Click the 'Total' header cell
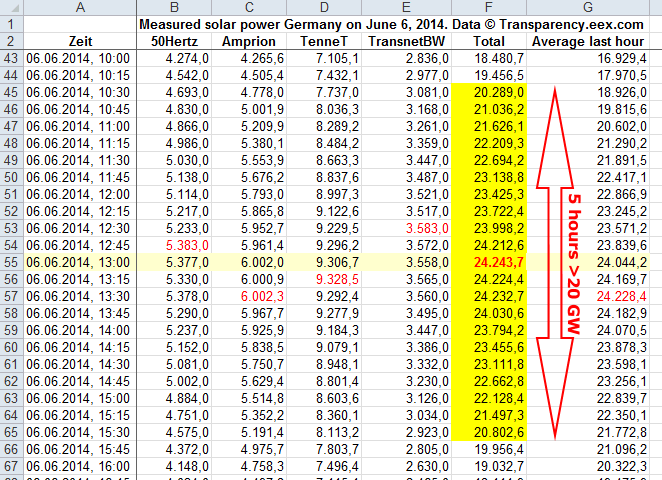Viewport: 662px width, 480px height. 489,41
